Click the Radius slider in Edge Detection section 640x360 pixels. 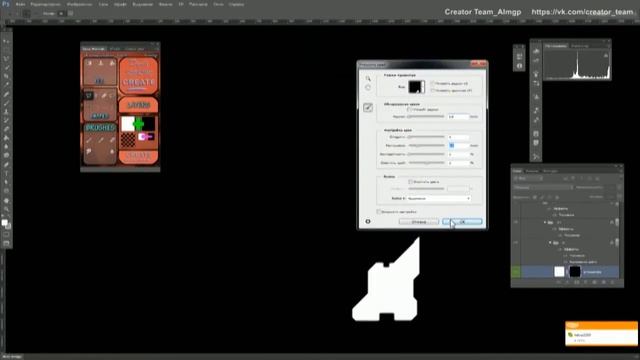click(427, 116)
